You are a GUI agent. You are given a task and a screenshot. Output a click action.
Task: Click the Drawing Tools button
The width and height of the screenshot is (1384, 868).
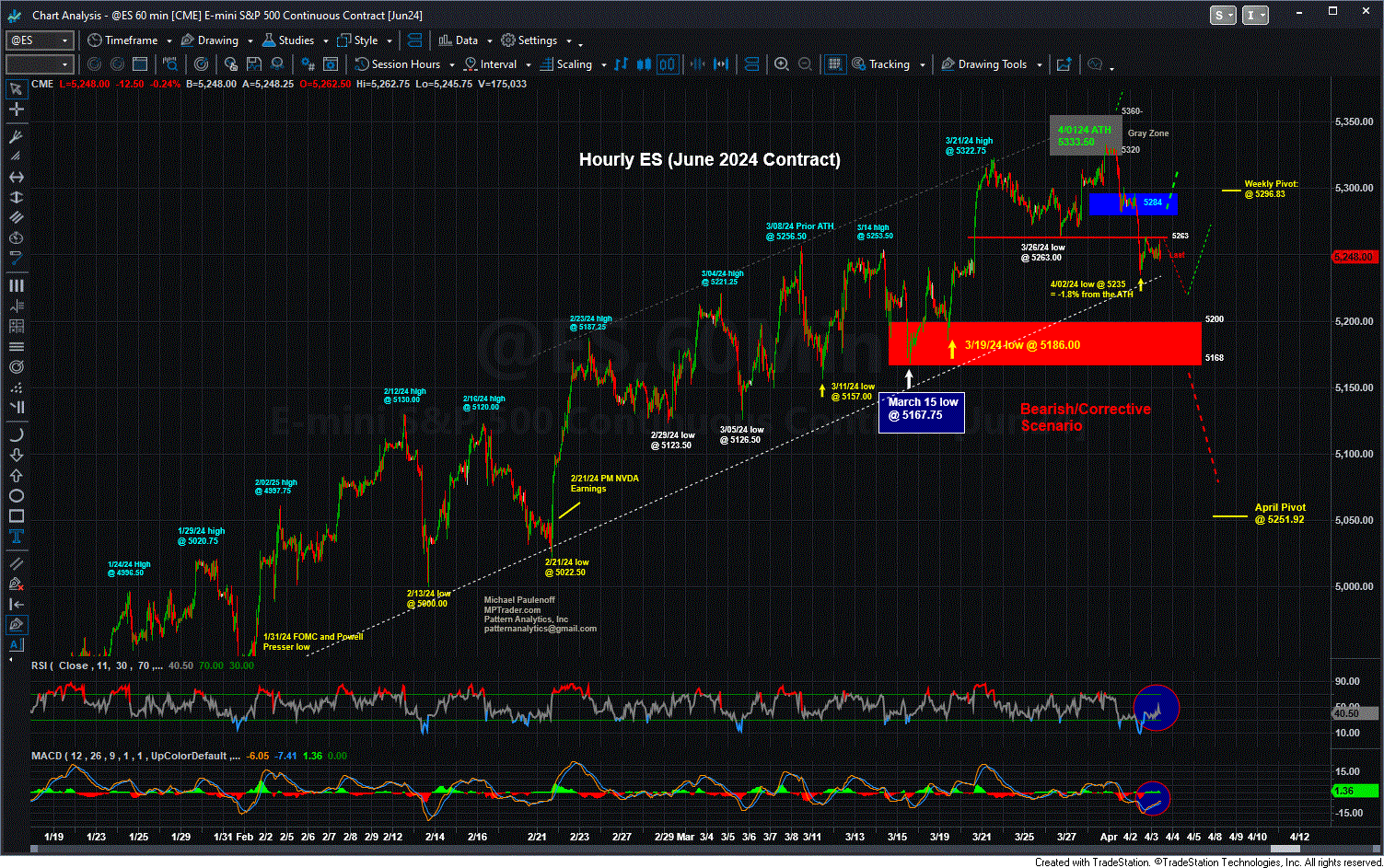(x=983, y=64)
